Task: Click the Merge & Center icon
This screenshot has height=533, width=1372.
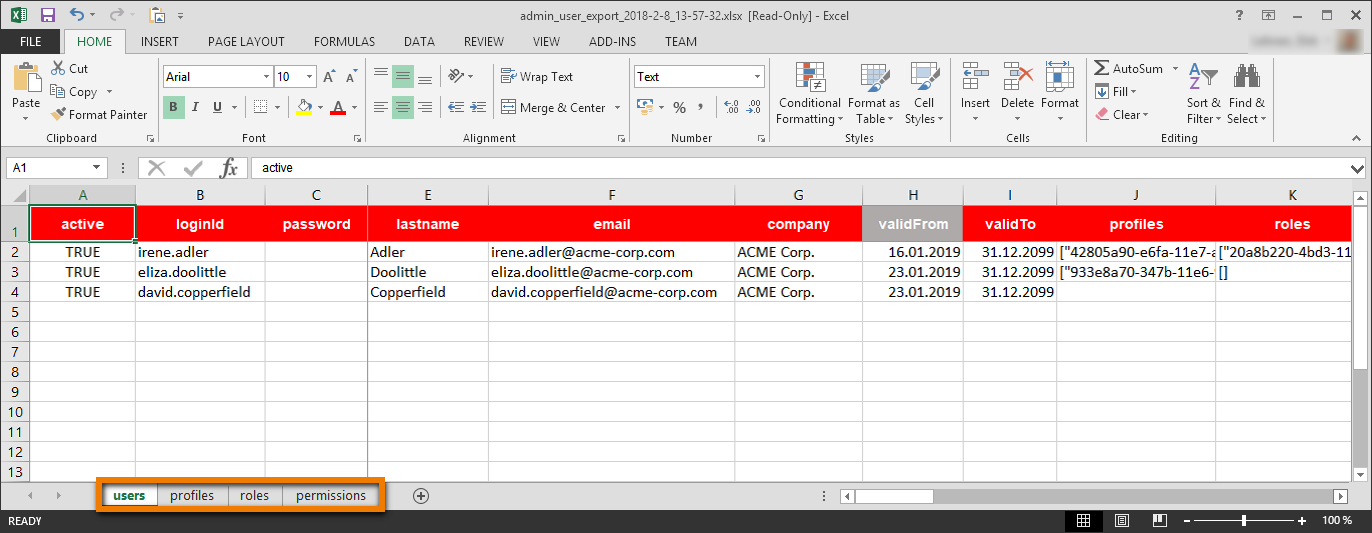Action: click(x=508, y=108)
